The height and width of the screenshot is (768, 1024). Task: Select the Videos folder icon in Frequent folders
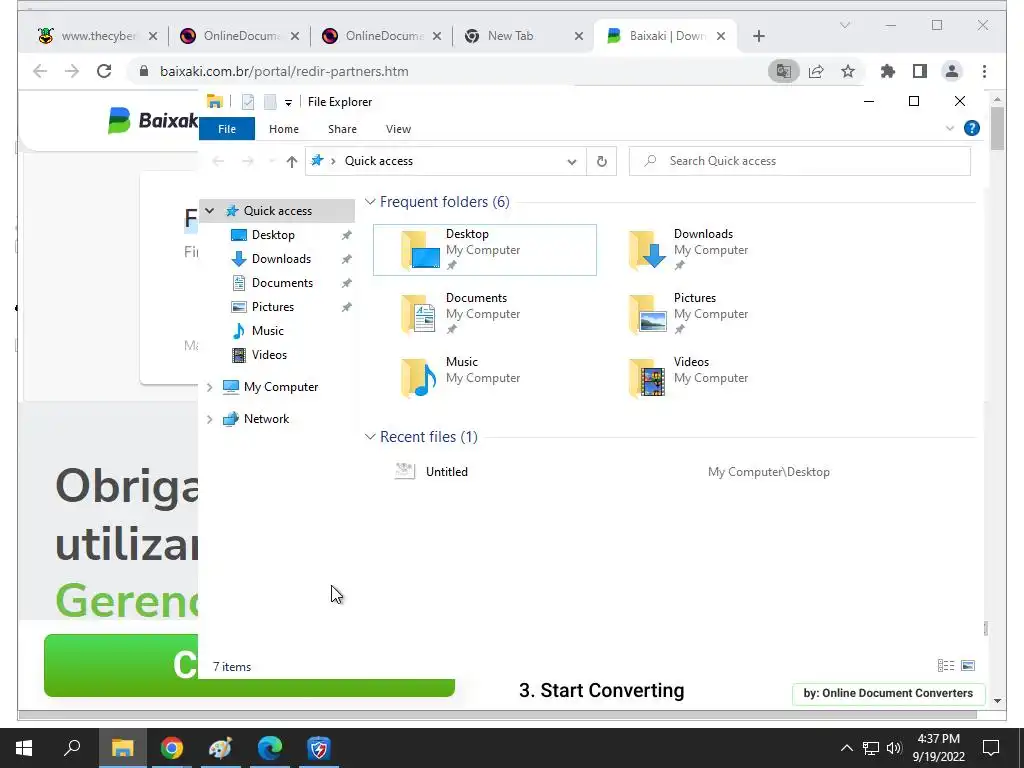click(x=647, y=378)
